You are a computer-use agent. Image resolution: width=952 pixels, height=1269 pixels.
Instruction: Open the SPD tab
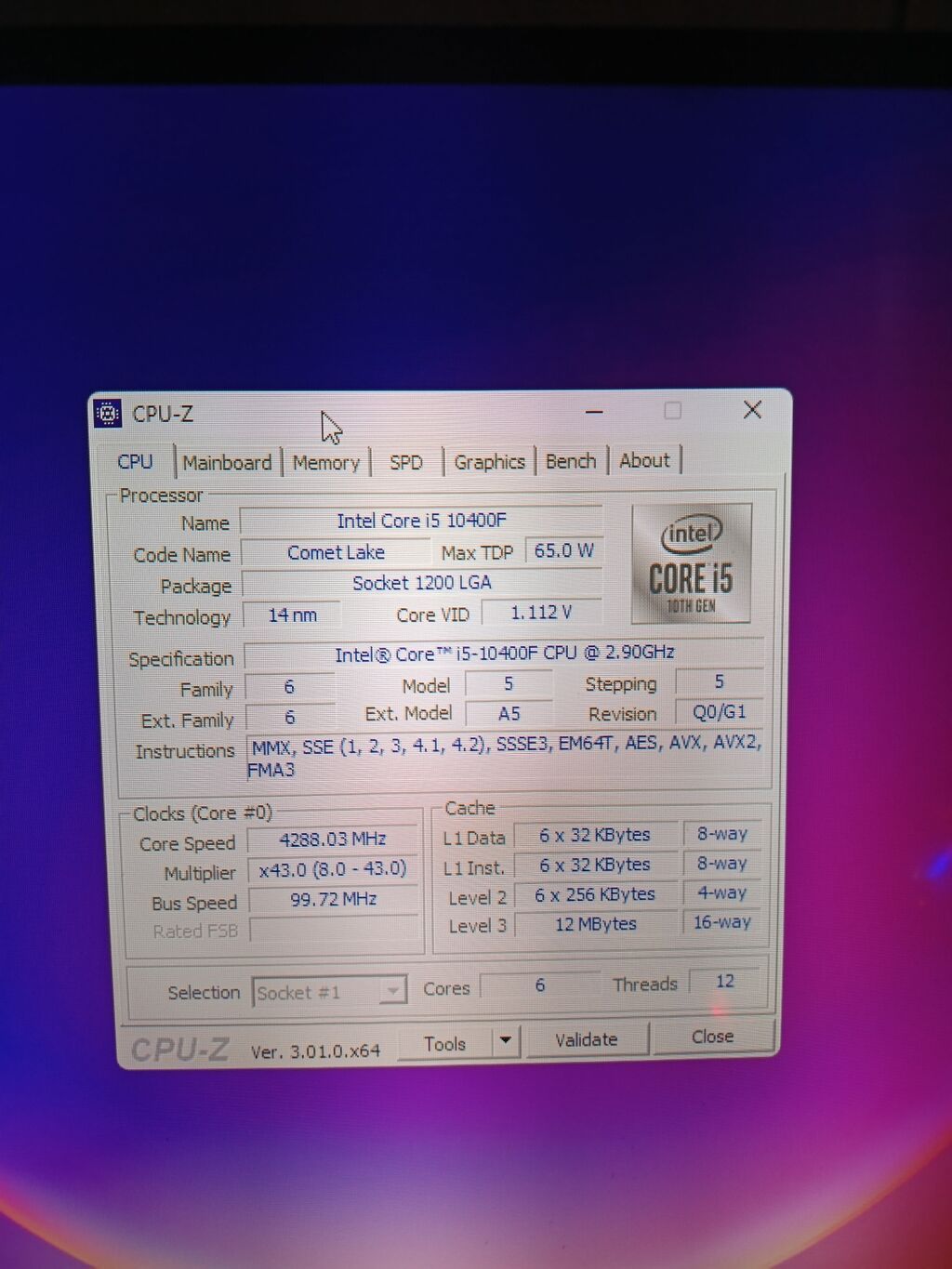click(406, 462)
